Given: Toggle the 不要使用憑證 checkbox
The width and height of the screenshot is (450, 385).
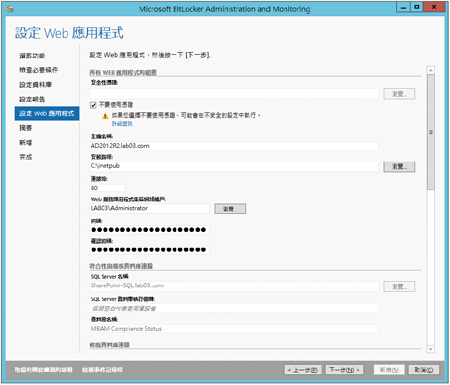Looking at the screenshot, I should click(93, 105).
